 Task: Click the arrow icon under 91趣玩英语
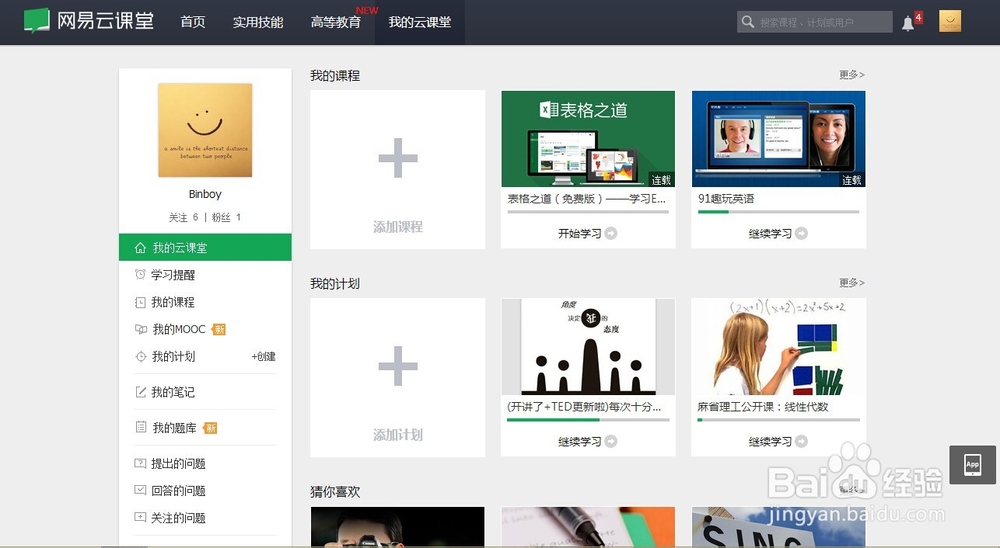tap(802, 233)
